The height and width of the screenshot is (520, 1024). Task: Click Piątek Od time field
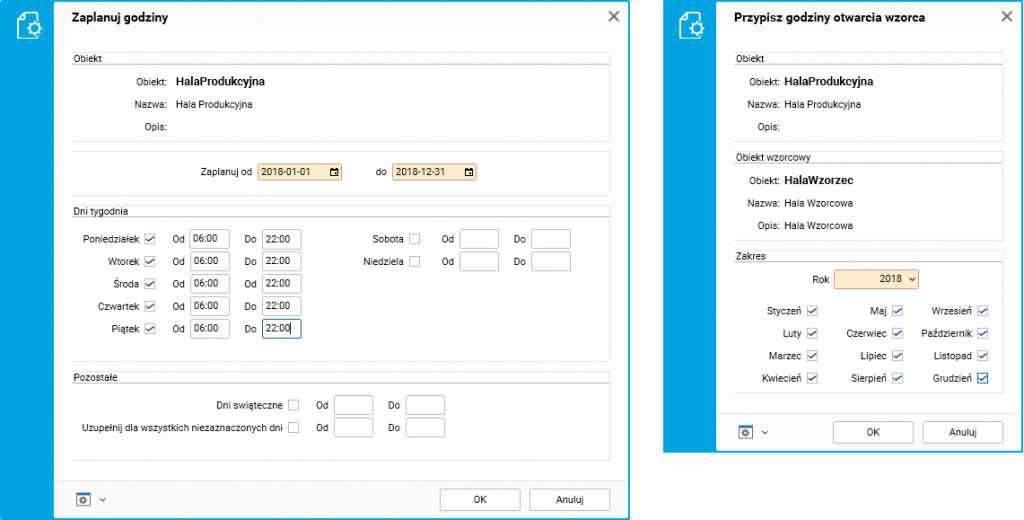(x=210, y=329)
